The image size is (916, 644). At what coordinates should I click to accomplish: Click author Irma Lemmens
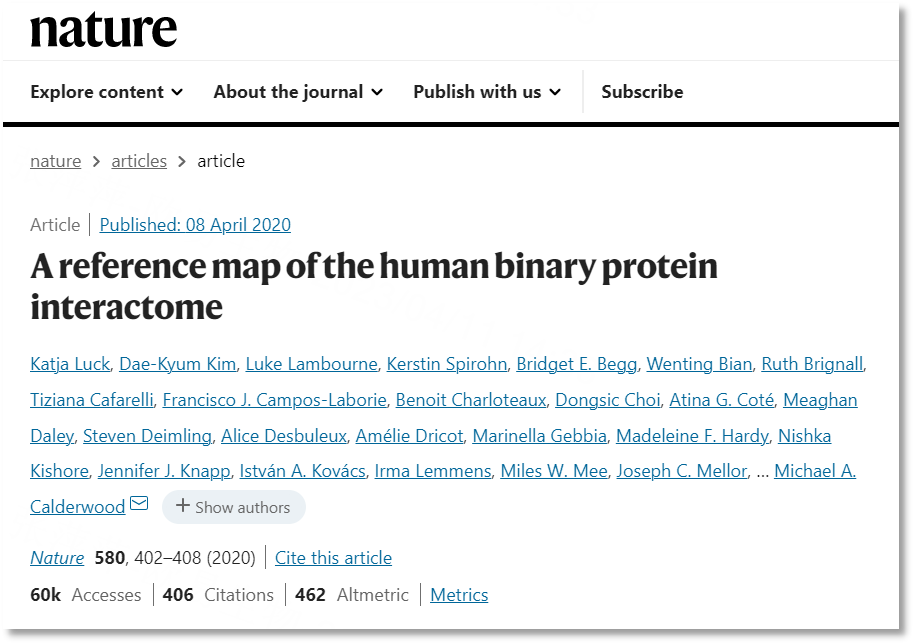click(x=433, y=471)
